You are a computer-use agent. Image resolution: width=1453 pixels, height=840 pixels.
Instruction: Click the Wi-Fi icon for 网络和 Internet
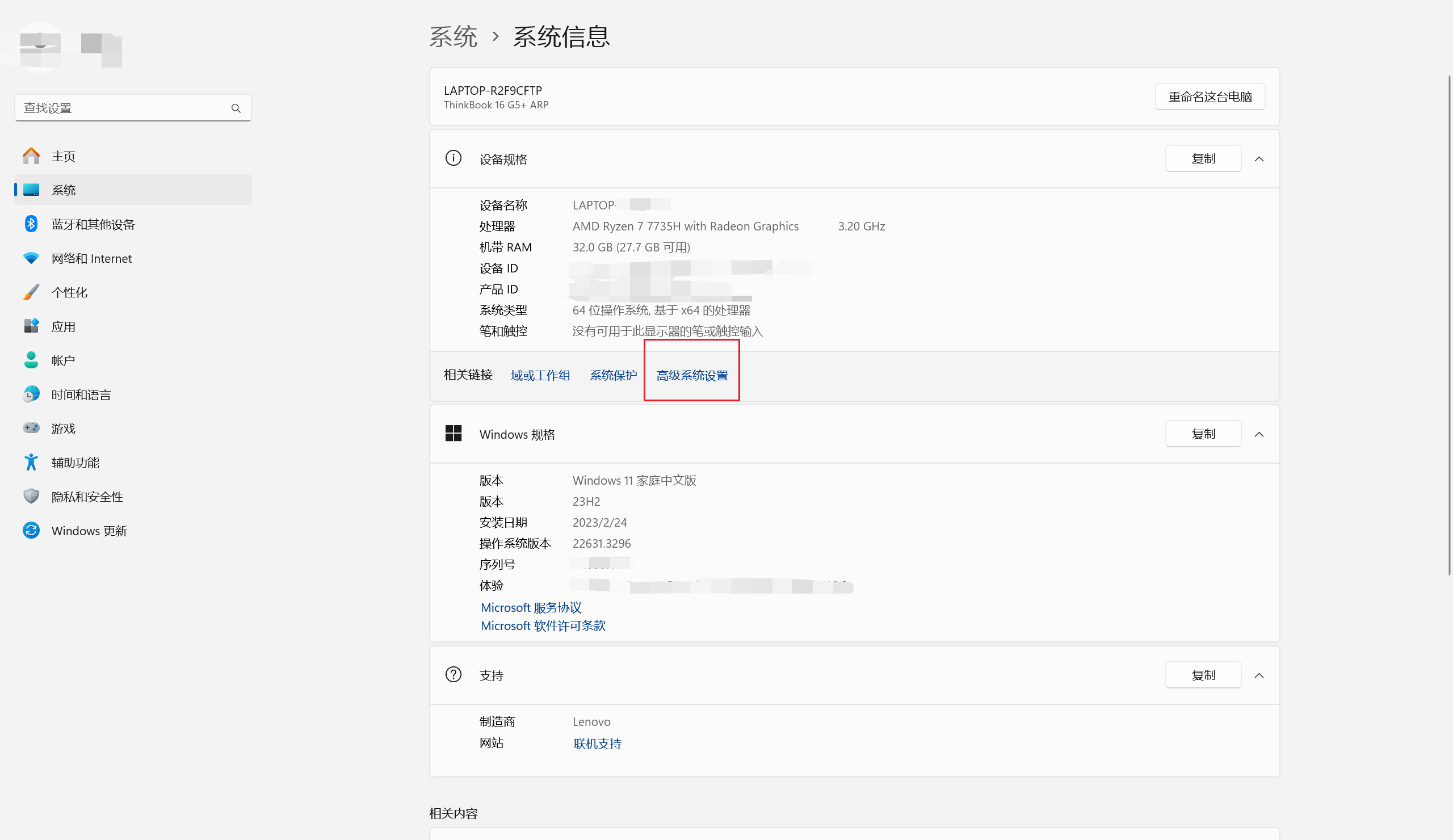pyautogui.click(x=31, y=258)
